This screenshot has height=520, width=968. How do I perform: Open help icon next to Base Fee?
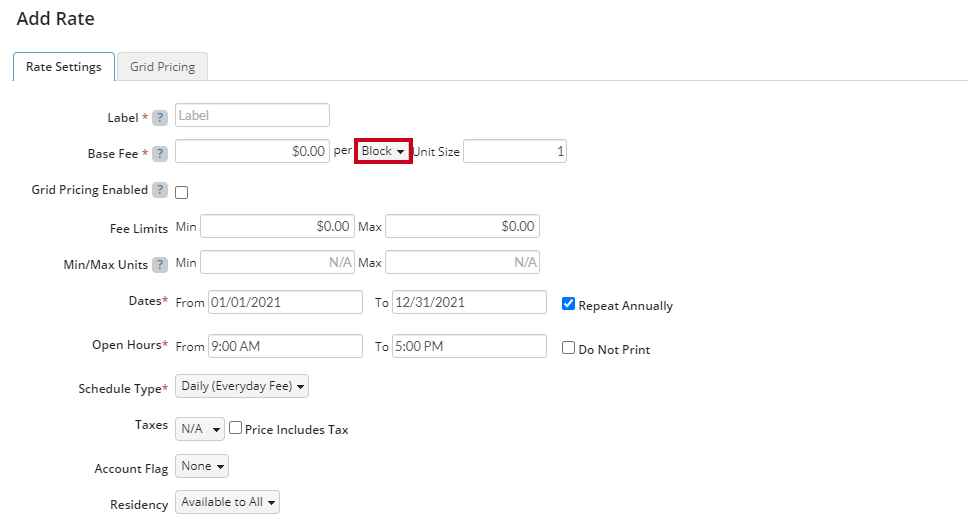[160, 154]
